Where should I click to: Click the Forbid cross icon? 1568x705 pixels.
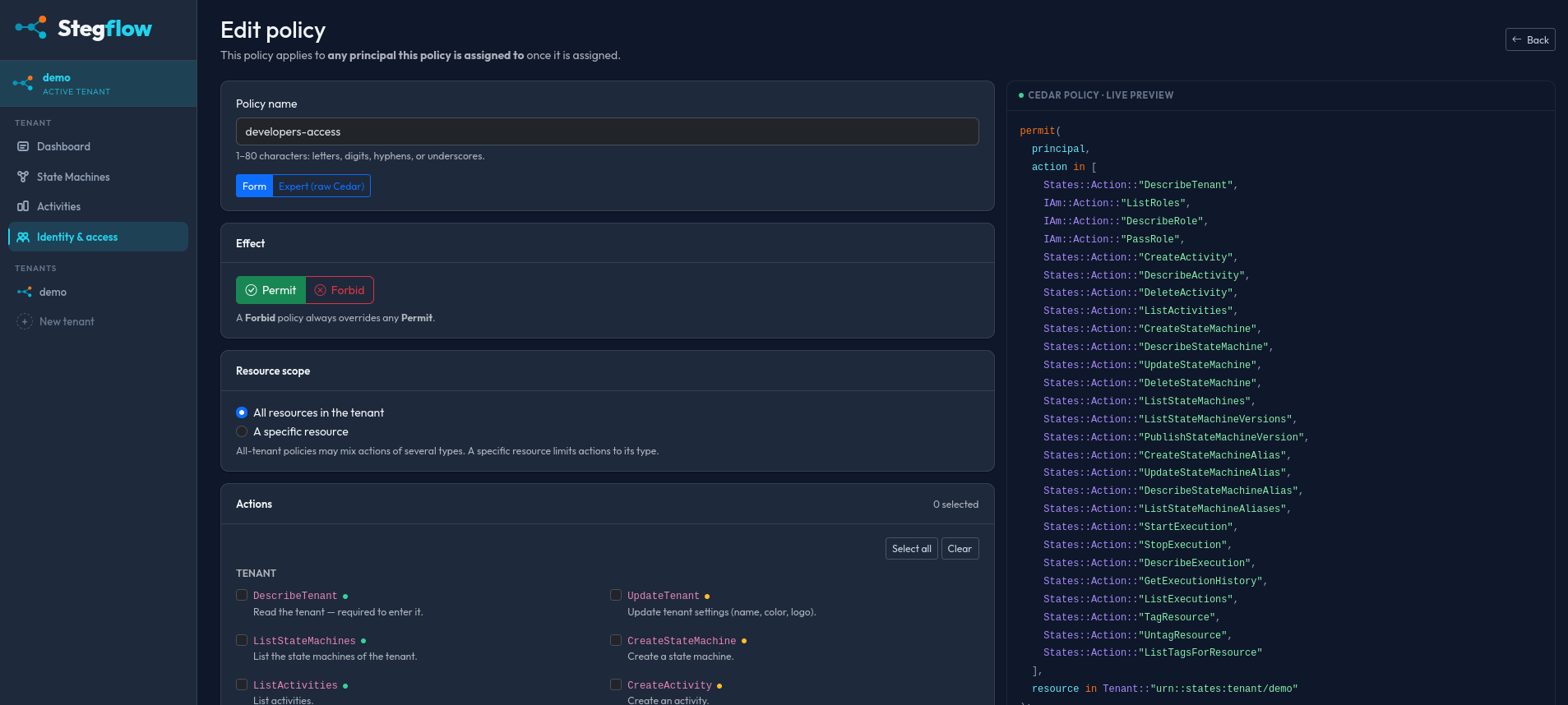click(321, 290)
